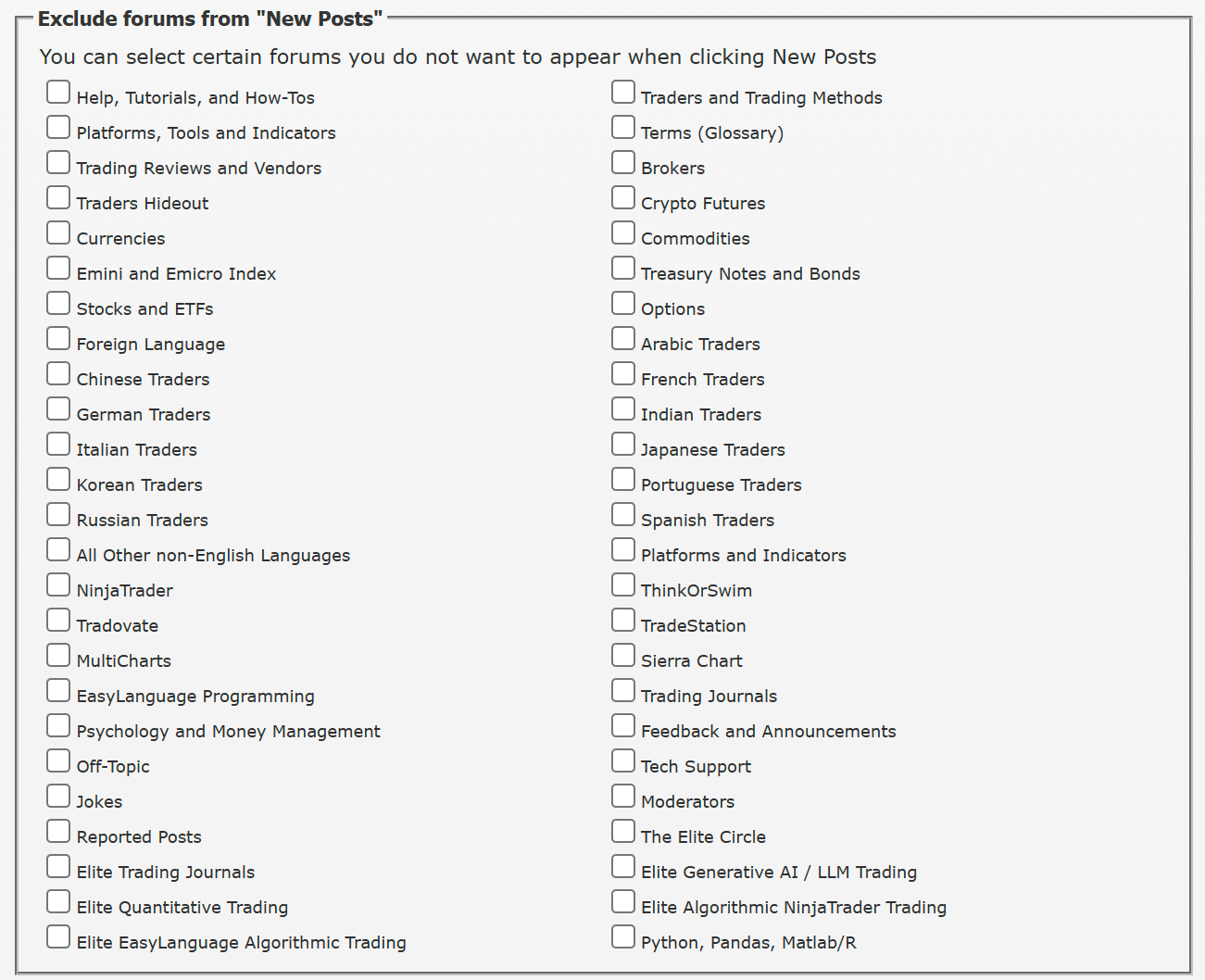
Task: Select the Off-Topic checkbox
Action: [x=58, y=760]
